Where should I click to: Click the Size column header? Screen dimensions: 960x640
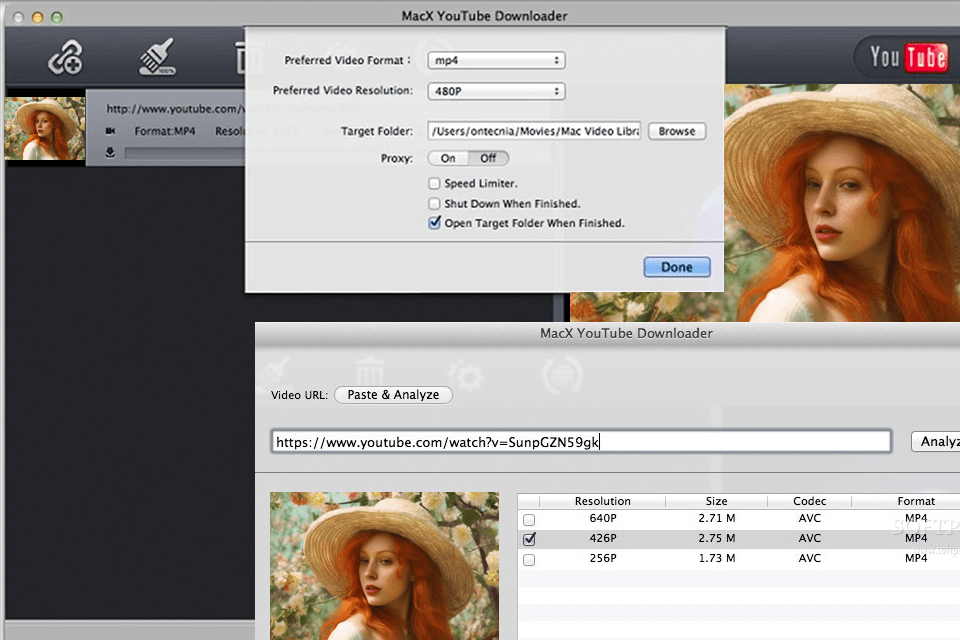(716, 501)
